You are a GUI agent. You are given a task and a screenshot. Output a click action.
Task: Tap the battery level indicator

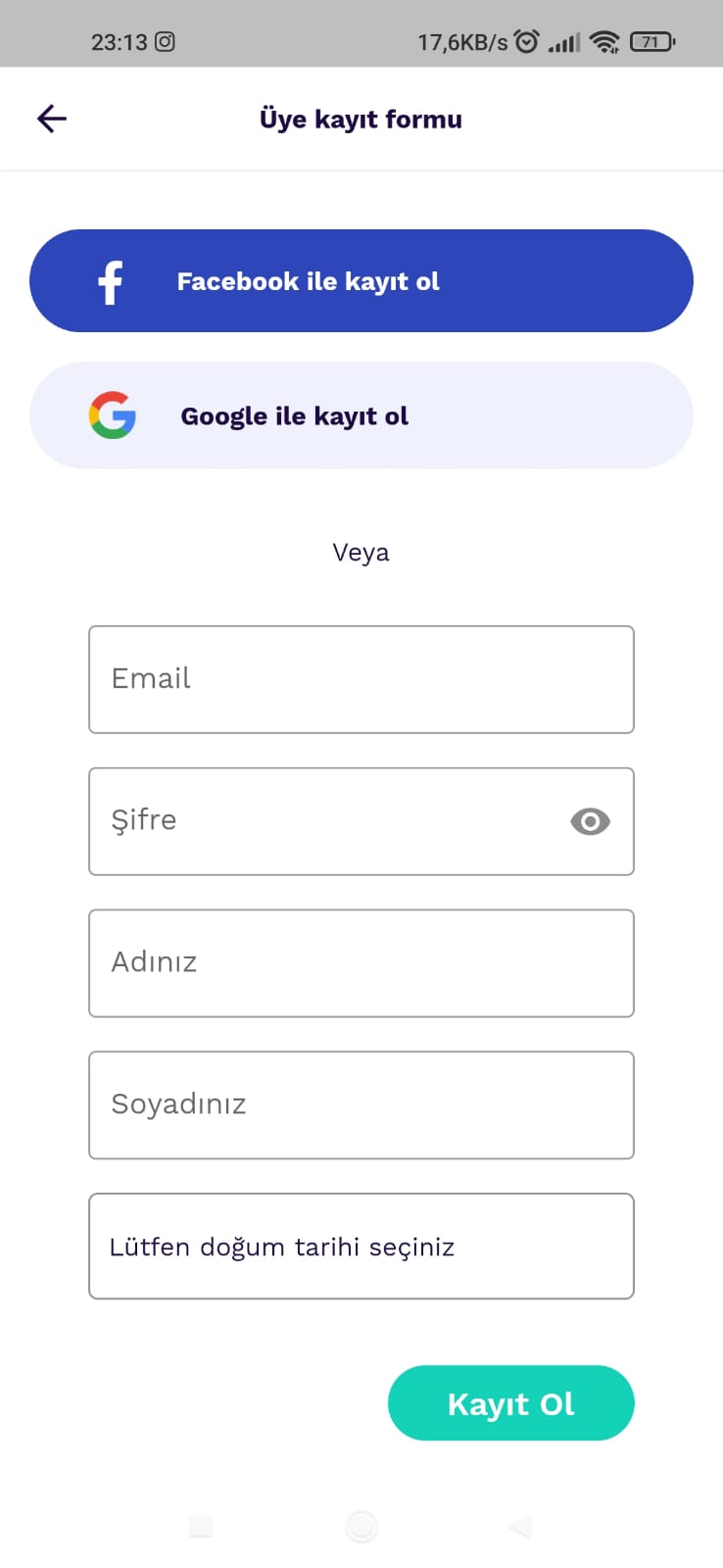click(652, 41)
